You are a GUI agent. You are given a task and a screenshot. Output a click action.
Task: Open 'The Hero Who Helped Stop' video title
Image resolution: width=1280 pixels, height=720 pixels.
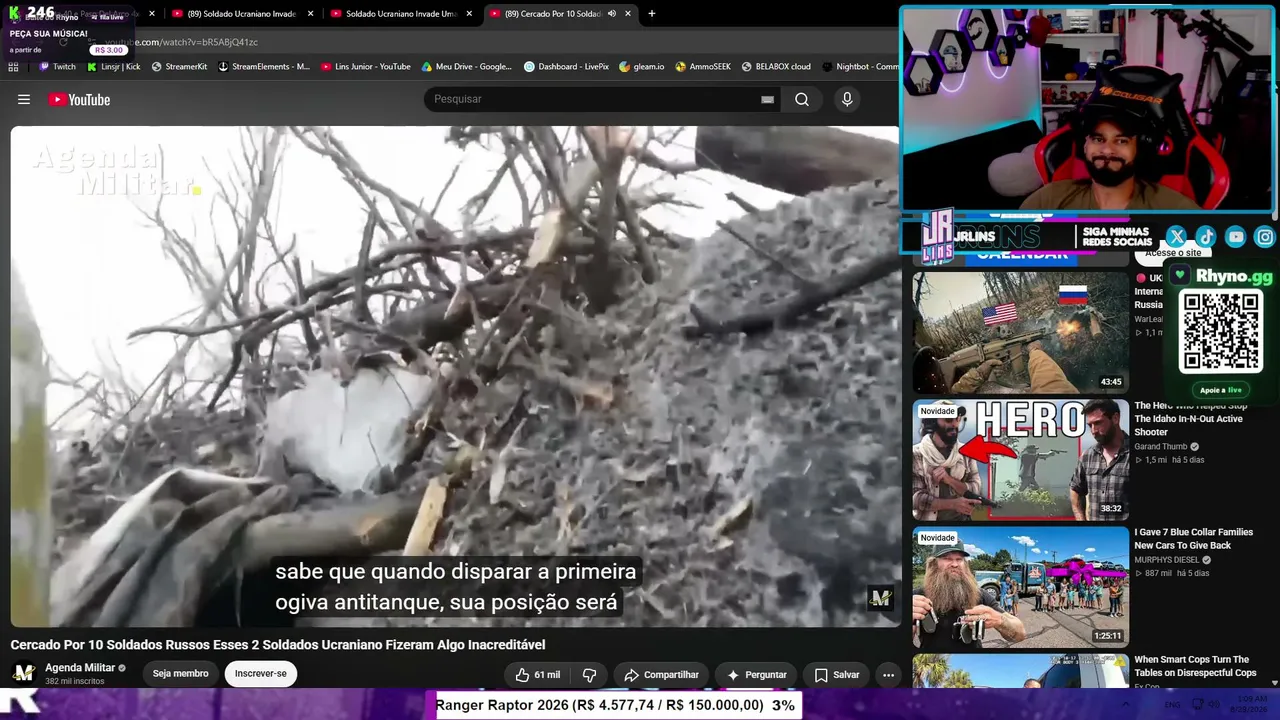pos(1191,419)
